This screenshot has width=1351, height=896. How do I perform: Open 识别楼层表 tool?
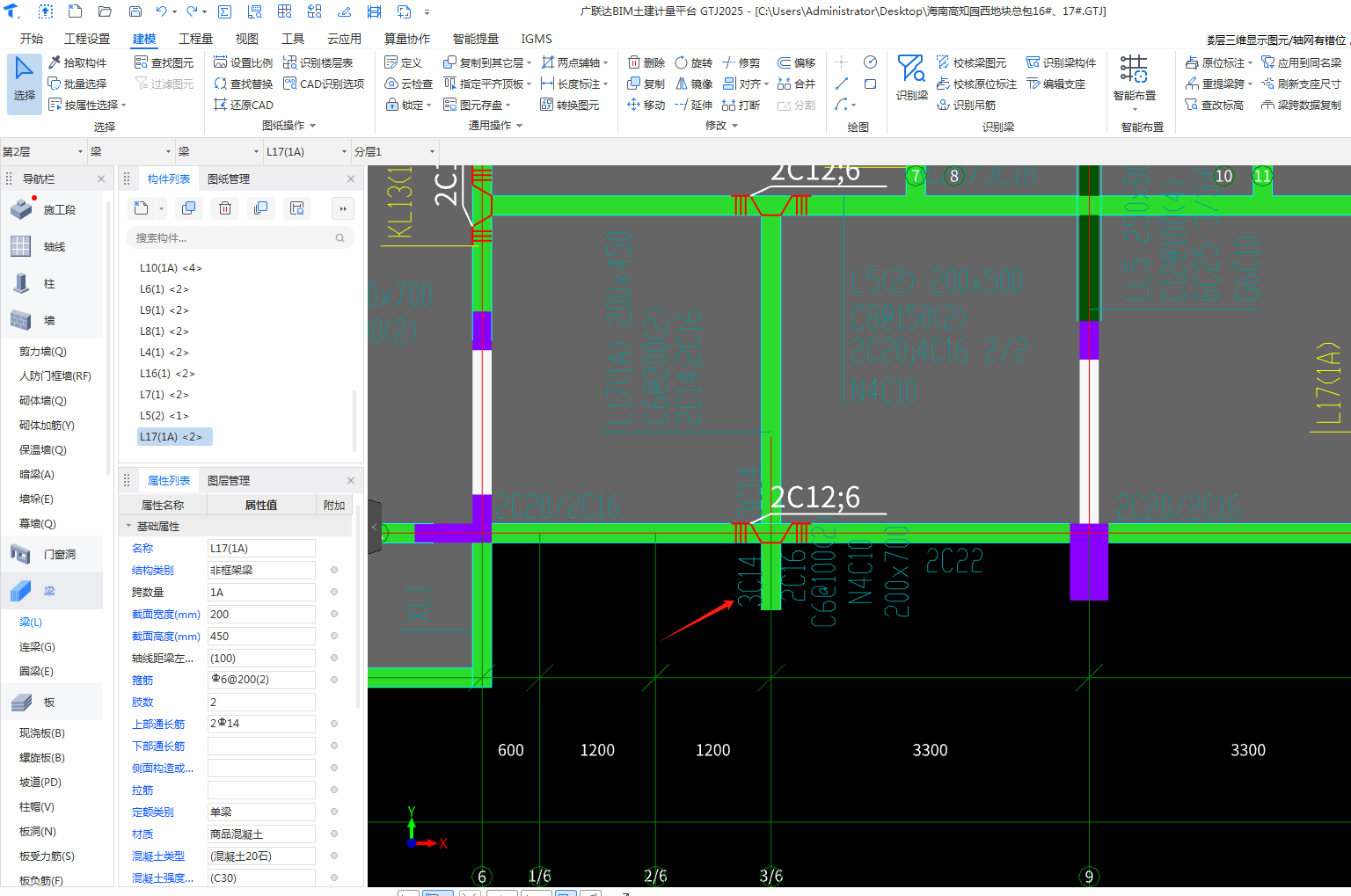coord(318,62)
